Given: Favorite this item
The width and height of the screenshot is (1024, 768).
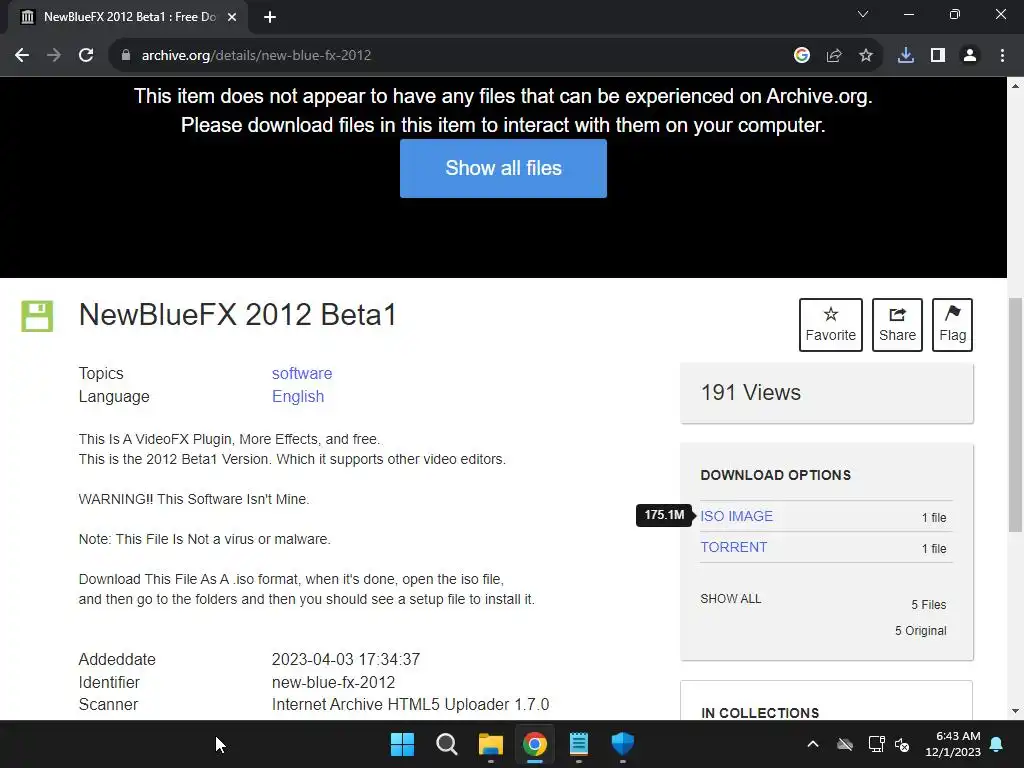Looking at the screenshot, I should [x=831, y=325].
